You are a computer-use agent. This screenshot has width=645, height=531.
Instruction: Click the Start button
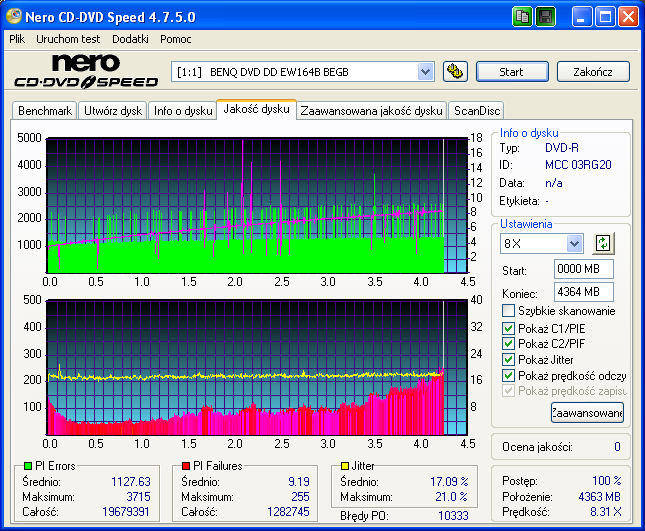(x=512, y=72)
